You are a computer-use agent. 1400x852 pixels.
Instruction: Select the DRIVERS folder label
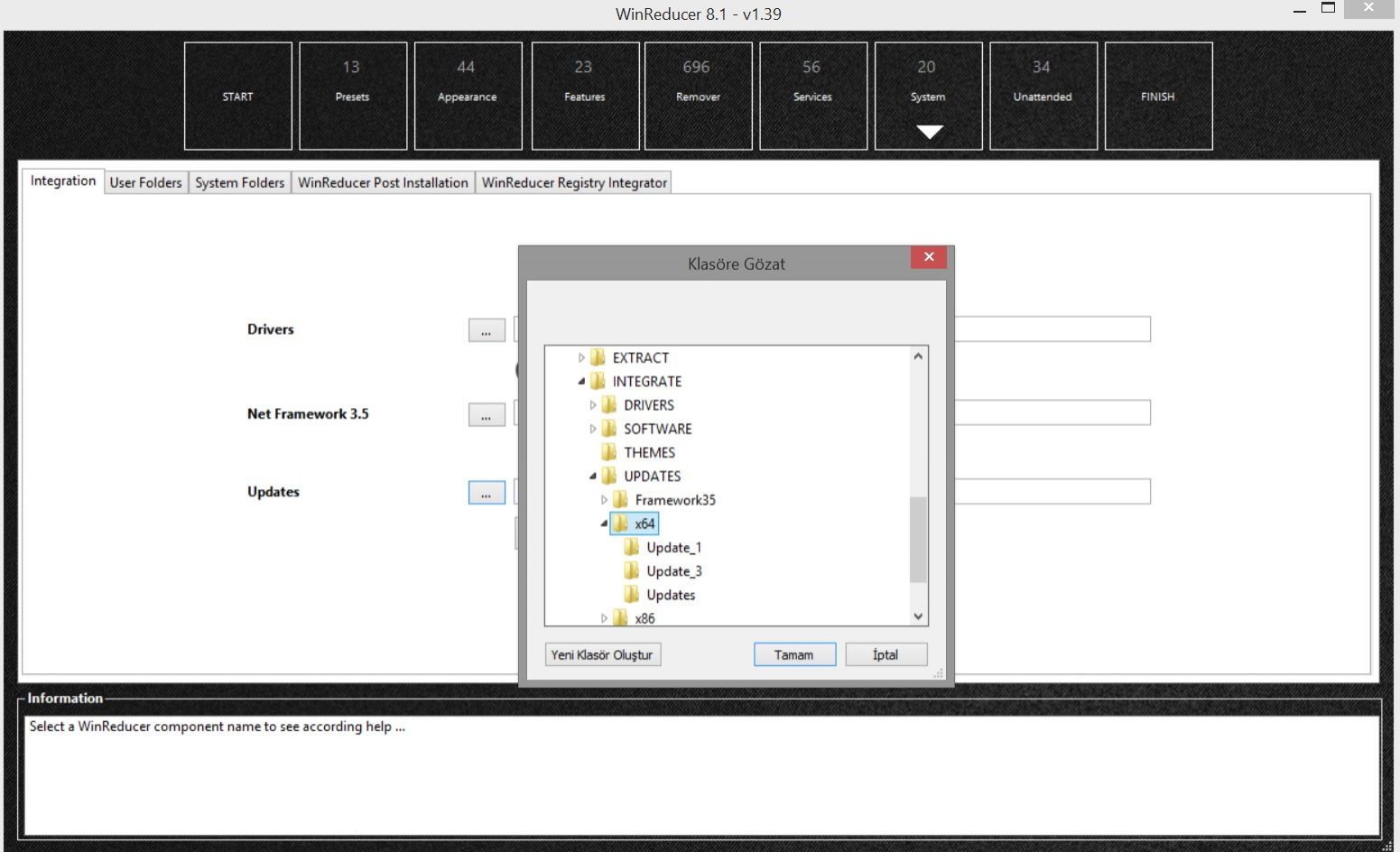click(x=649, y=404)
